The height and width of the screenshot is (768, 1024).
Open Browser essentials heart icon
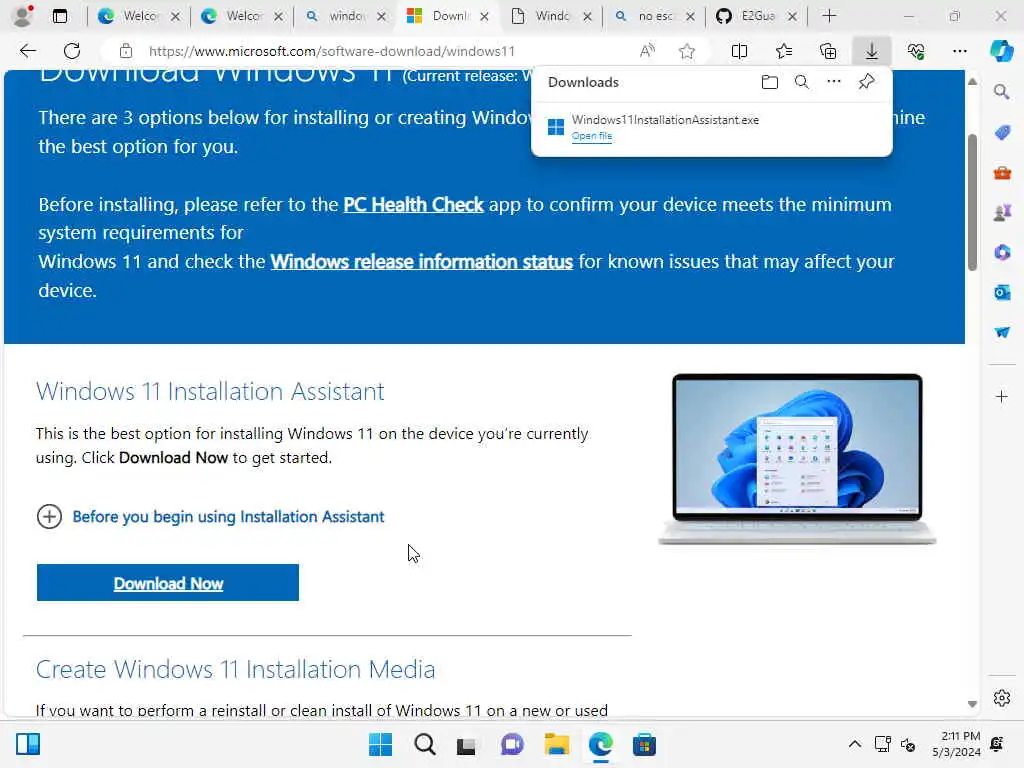pos(916,51)
